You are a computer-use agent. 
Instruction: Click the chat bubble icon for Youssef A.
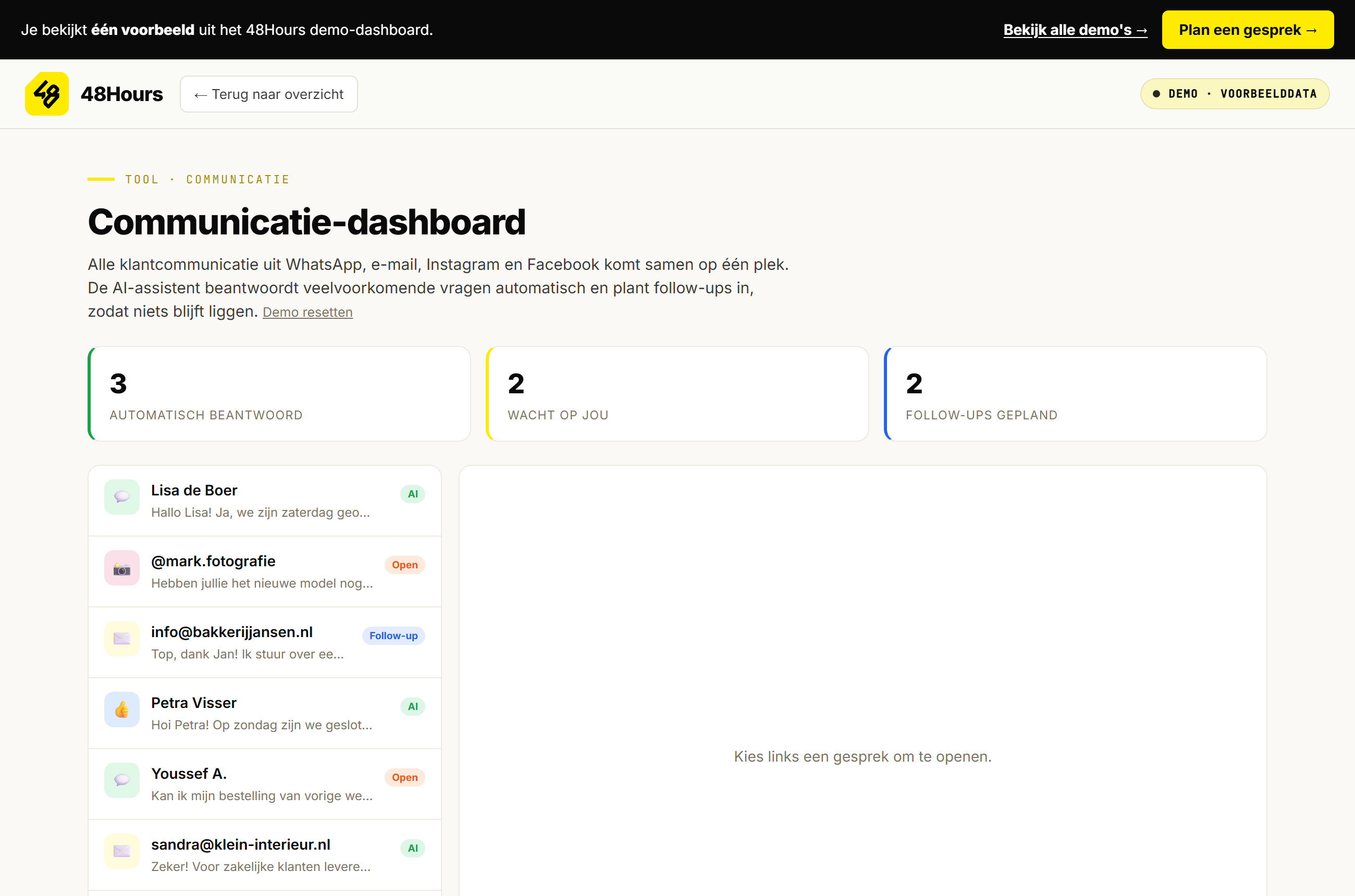pos(122,780)
